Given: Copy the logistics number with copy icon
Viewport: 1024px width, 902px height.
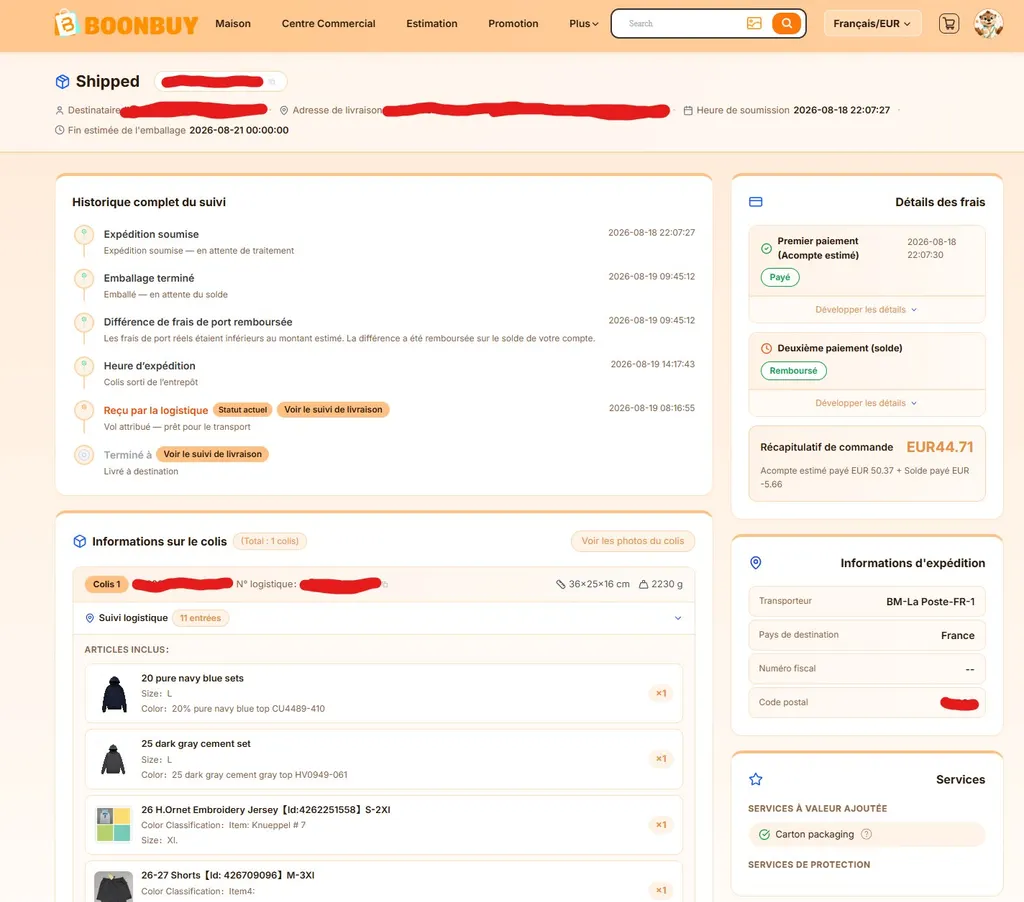Looking at the screenshot, I should tap(385, 585).
